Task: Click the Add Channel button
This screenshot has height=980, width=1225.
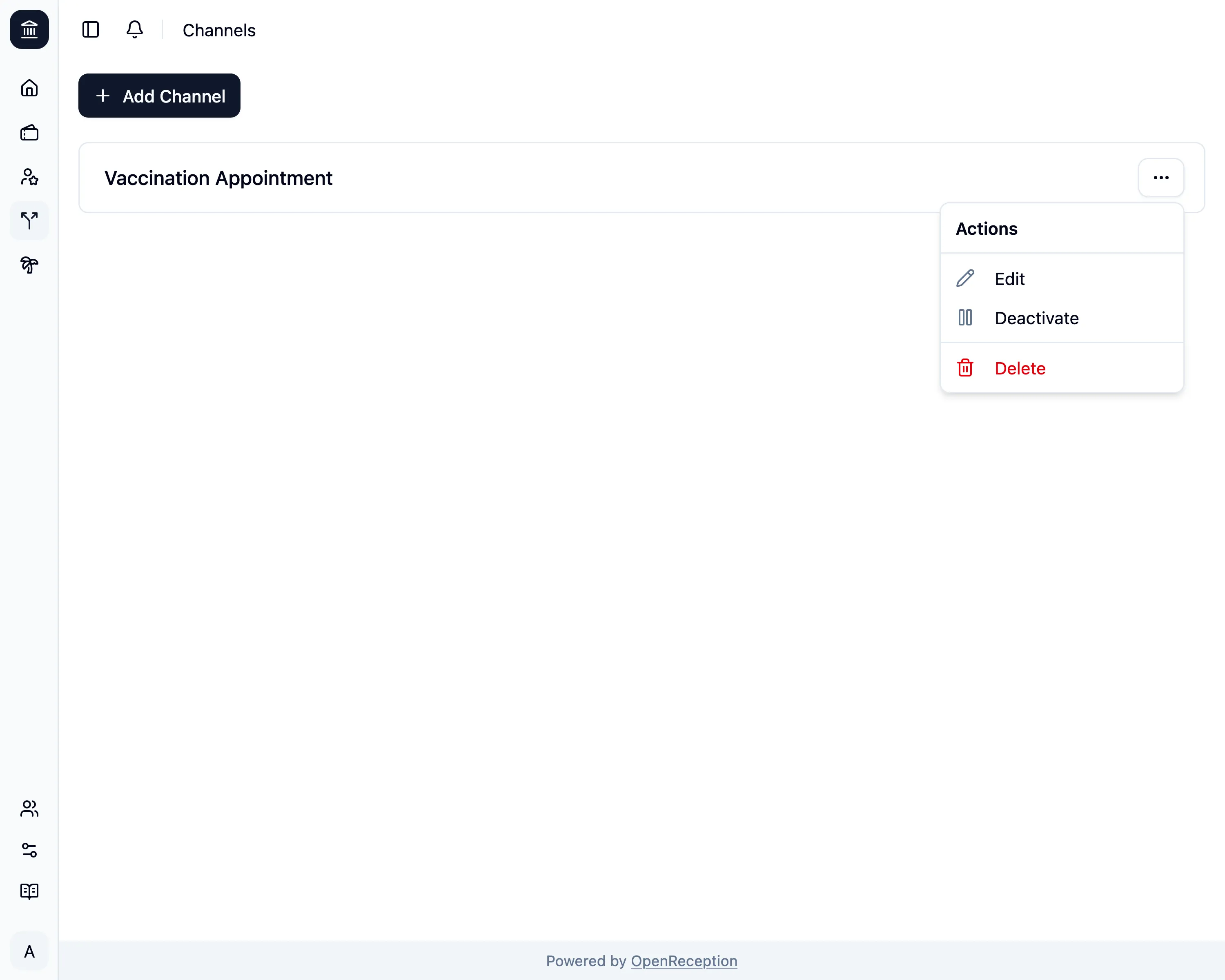Action: tap(159, 96)
